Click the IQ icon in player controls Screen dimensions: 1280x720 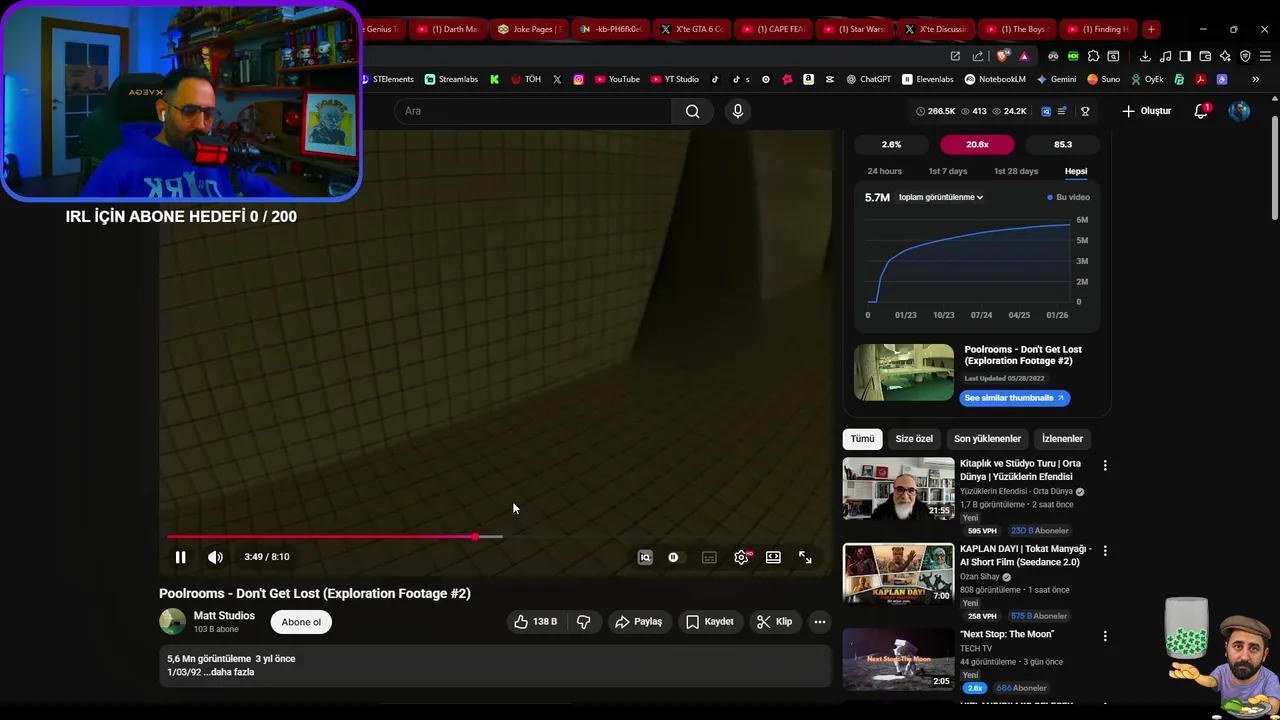tap(645, 557)
